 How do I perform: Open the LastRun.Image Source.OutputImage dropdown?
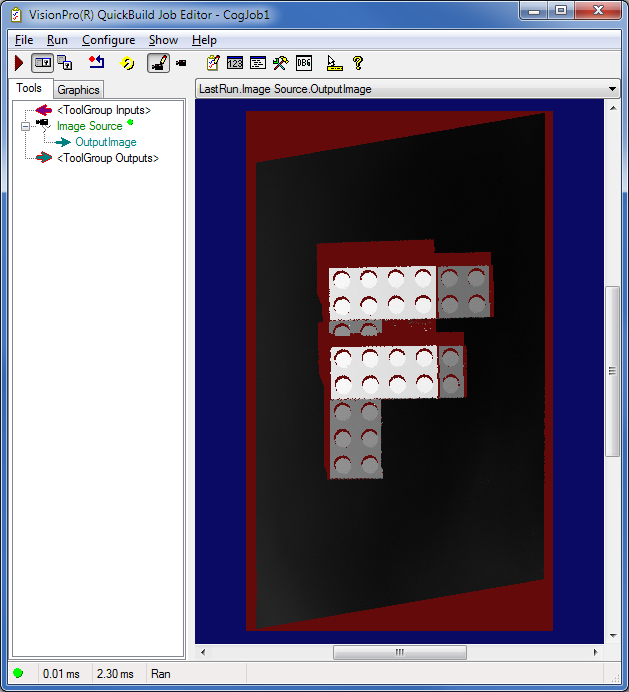click(612, 89)
